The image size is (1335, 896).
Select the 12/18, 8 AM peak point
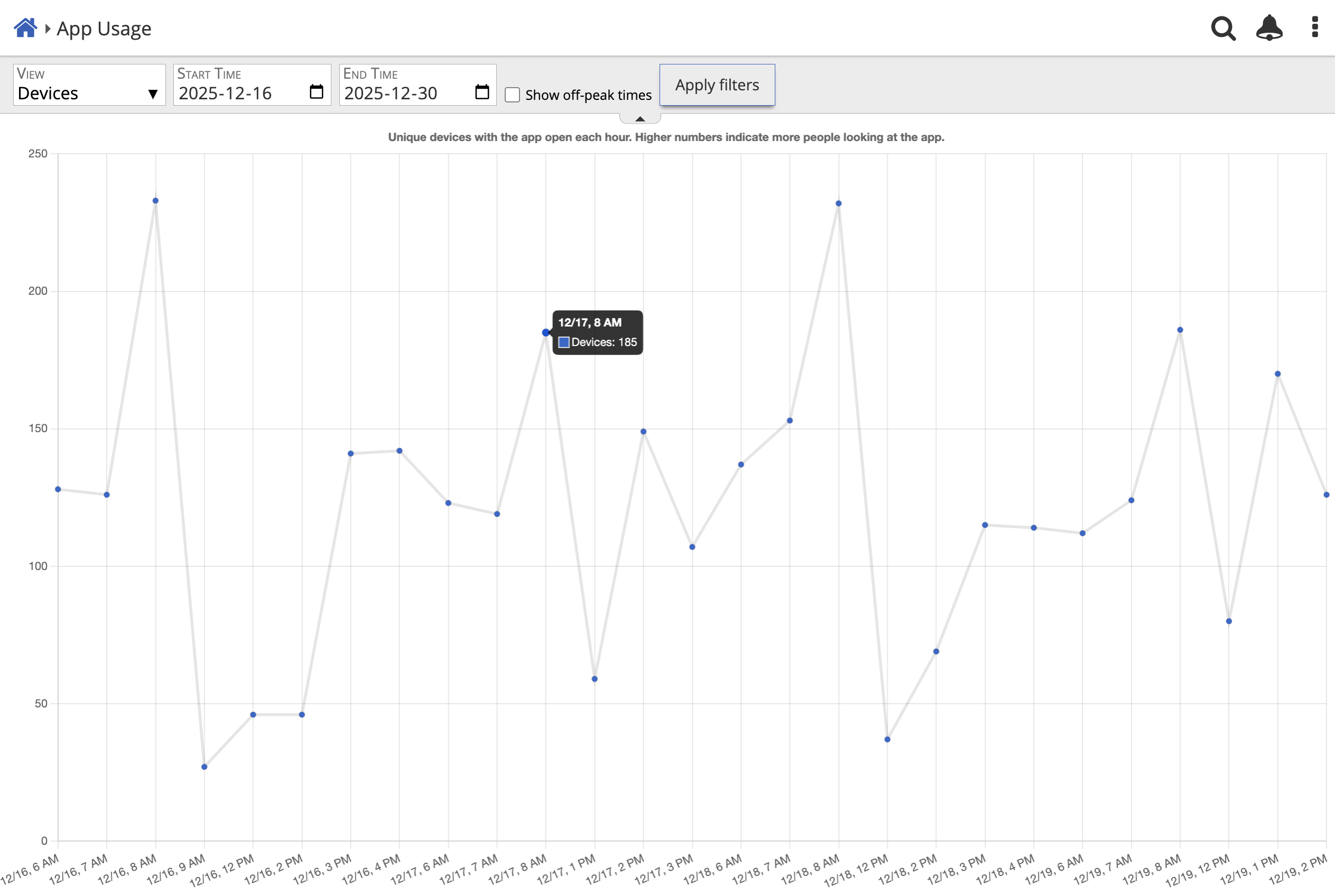point(838,203)
